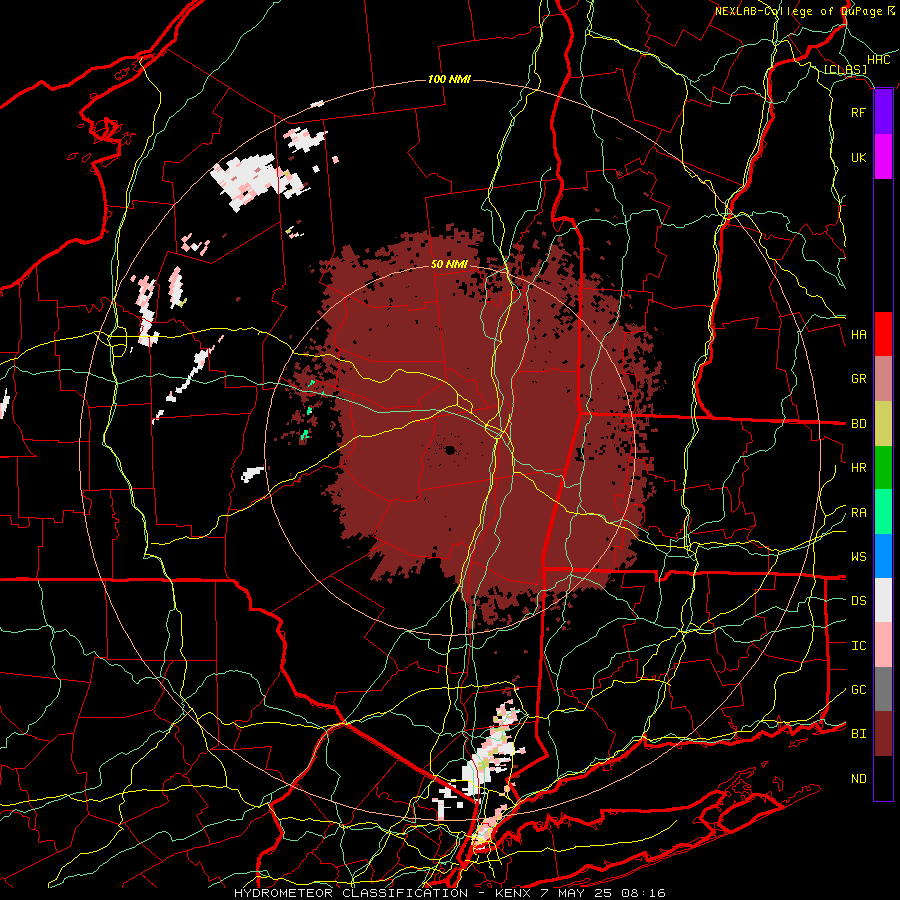900x900 pixels.
Task: Select the HR legend label
Action: pyautogui.click(x=858, y=468)
